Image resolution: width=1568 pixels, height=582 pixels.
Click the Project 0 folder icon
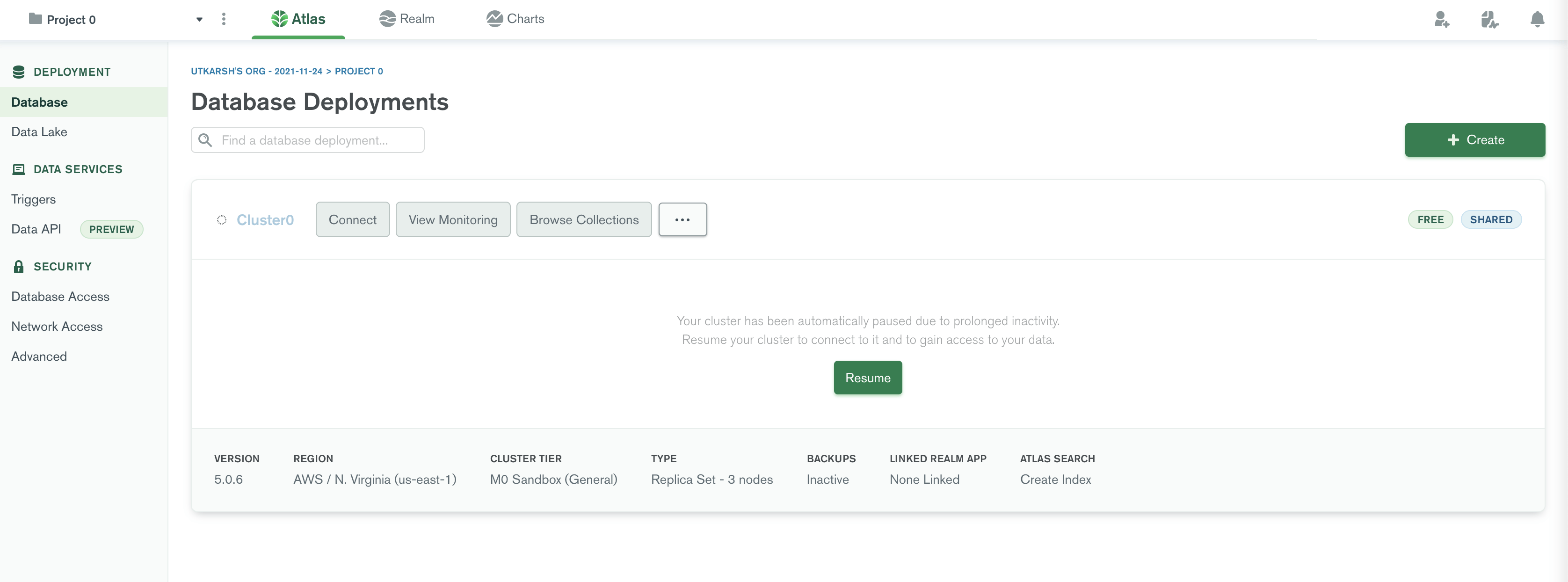tap(35, 19)
